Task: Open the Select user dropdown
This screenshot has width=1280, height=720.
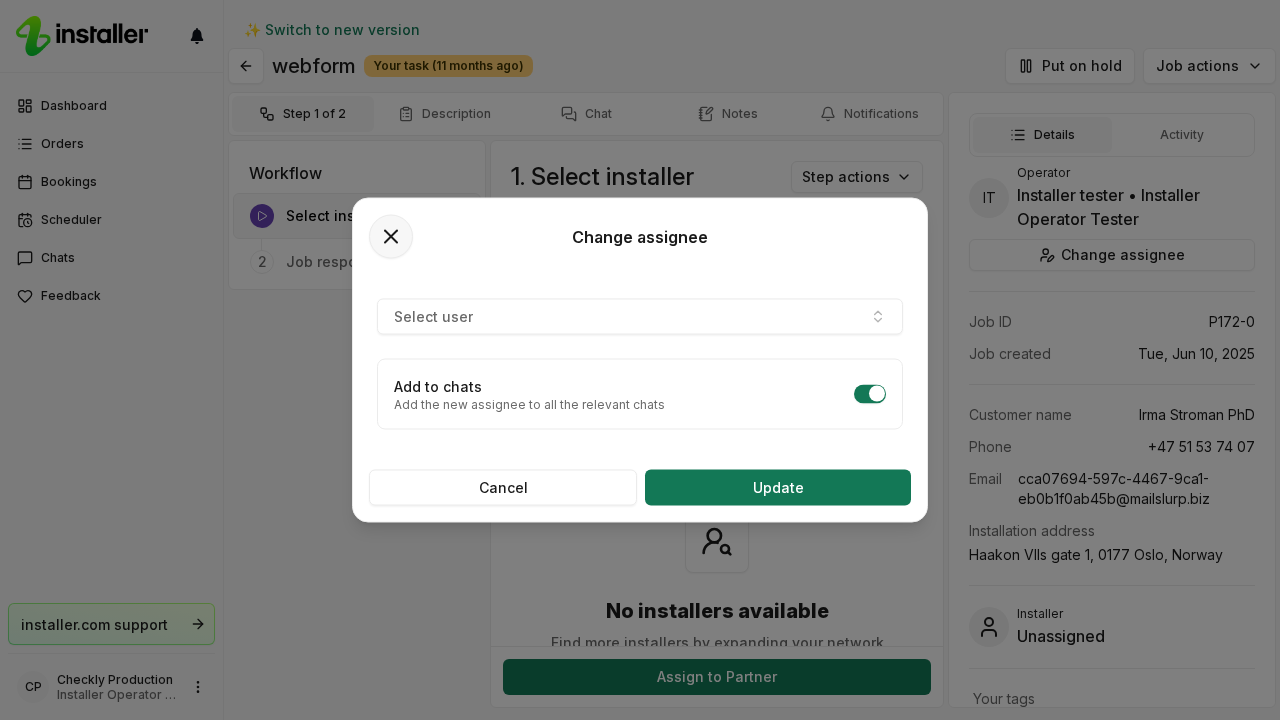Action: coord(640,317)
